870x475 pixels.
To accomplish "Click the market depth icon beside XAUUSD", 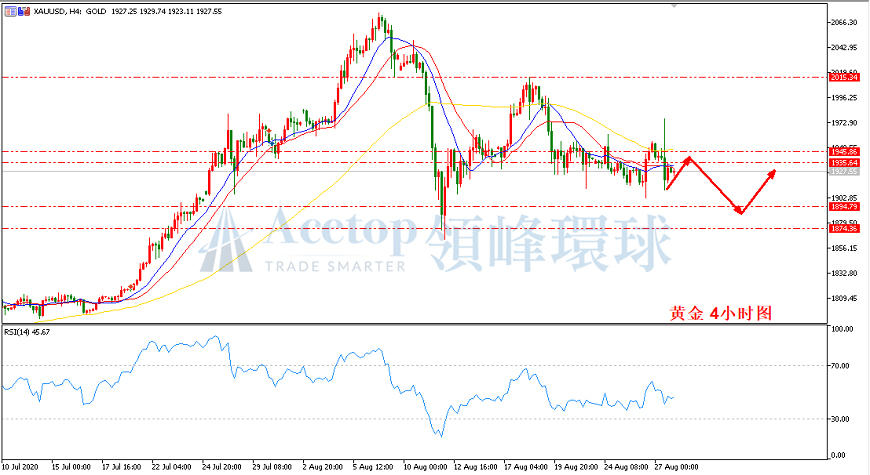I will 24,11.
